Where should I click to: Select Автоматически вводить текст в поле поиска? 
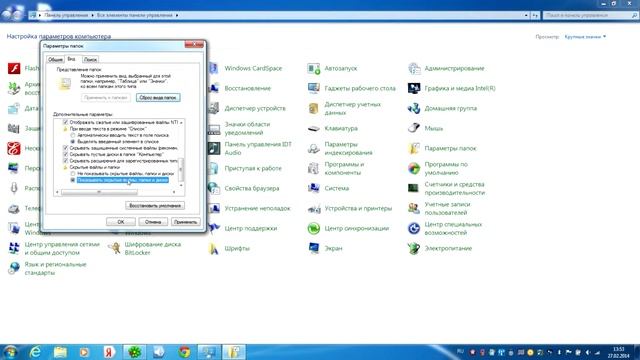(x=73, y=135)
